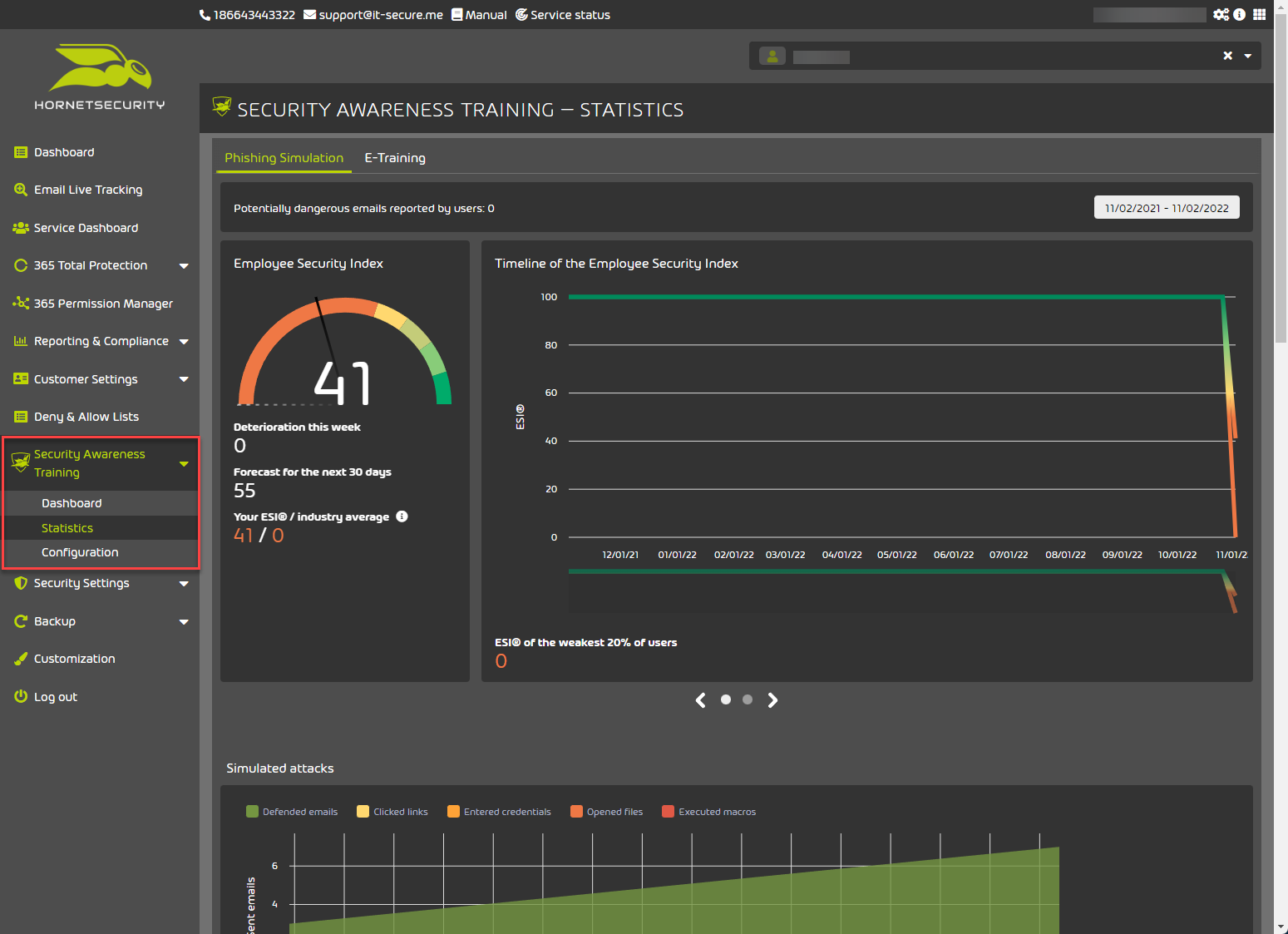The height and width of the screenshot is (934, 1288).
Task: Click the Log out power icon
Action: point(21,697)
